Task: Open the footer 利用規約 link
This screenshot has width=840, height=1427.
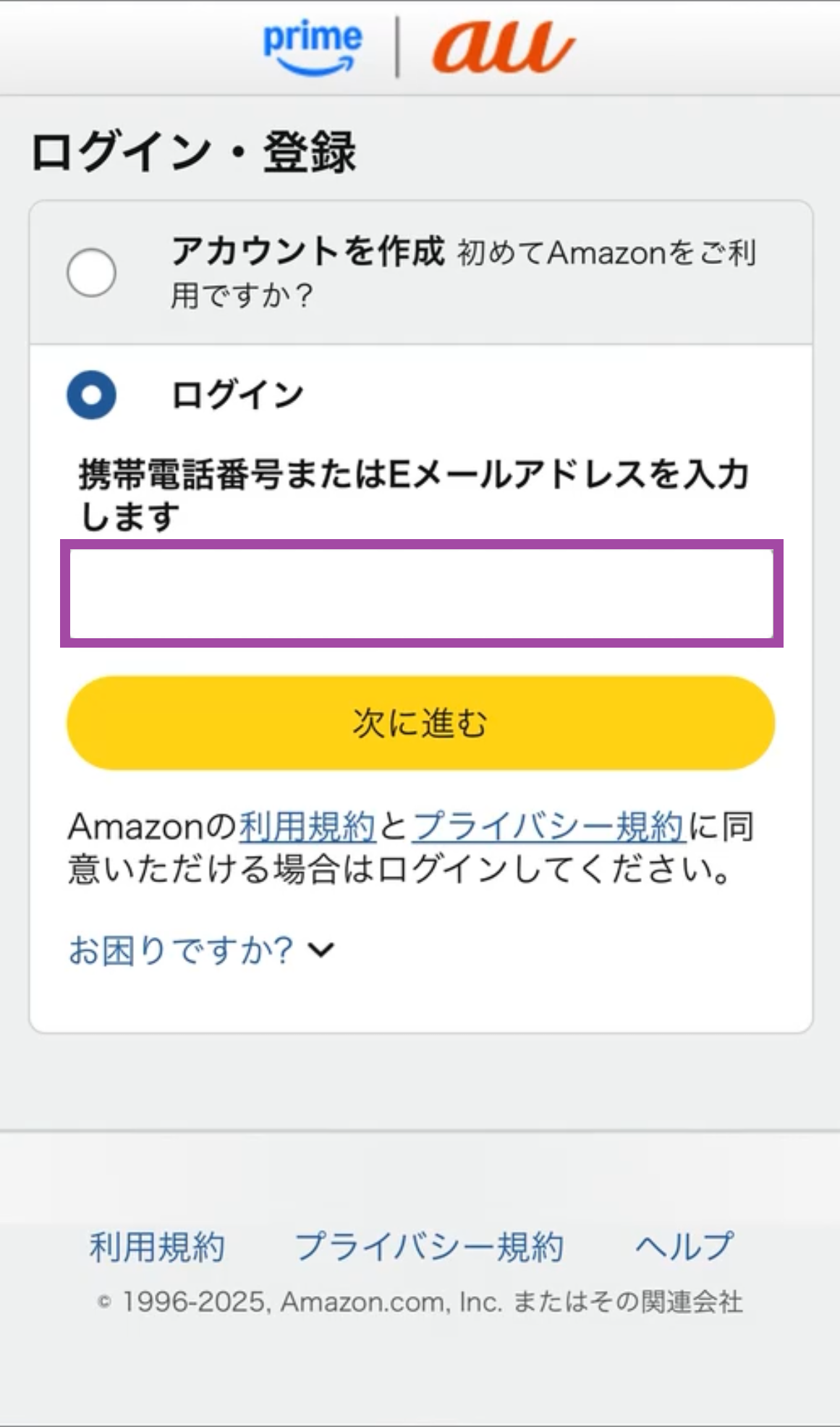Action: coord(157,1247)
